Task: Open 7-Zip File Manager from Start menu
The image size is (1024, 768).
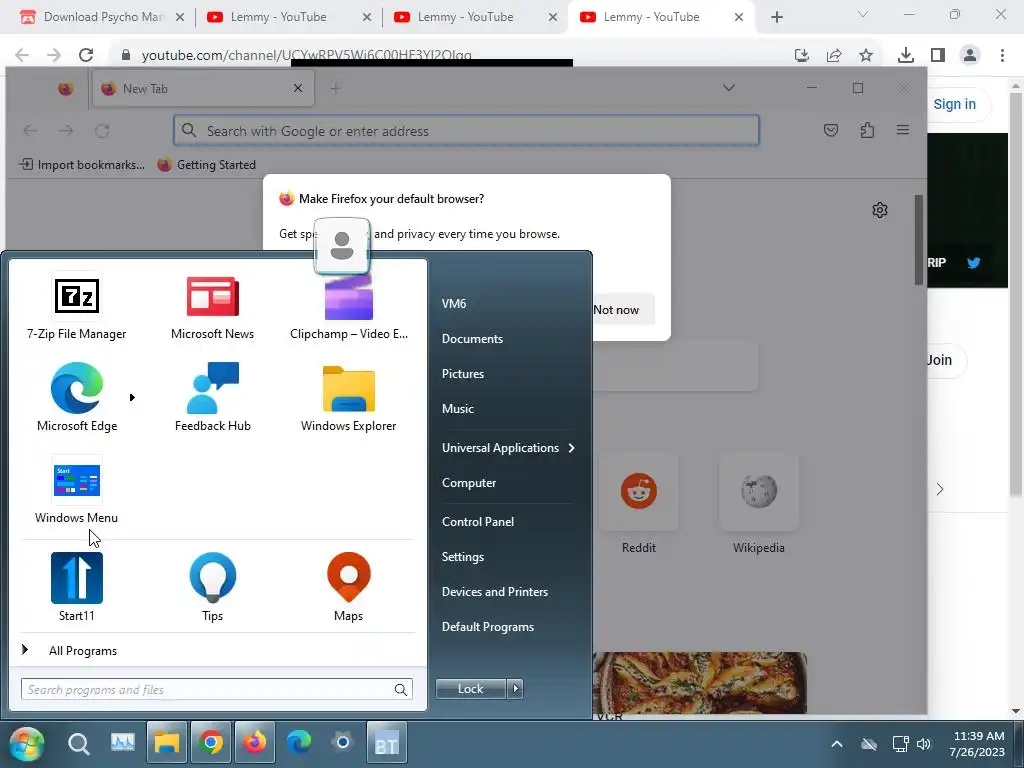Action: click(76, 306)
